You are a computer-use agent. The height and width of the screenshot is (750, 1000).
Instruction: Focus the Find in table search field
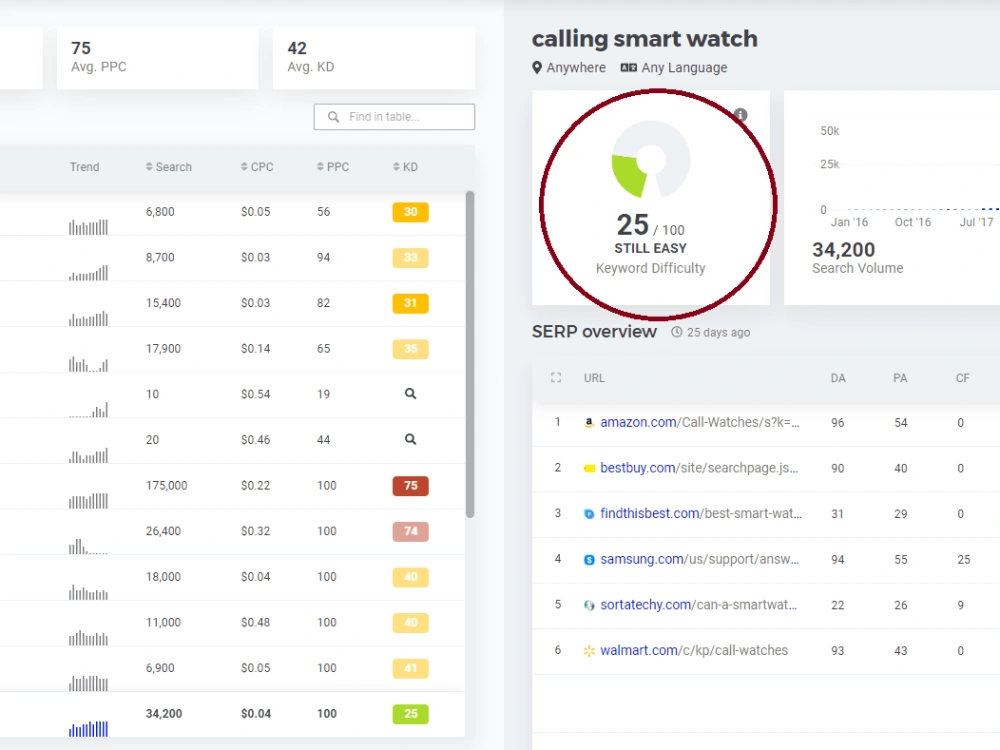tap(394, 117)
